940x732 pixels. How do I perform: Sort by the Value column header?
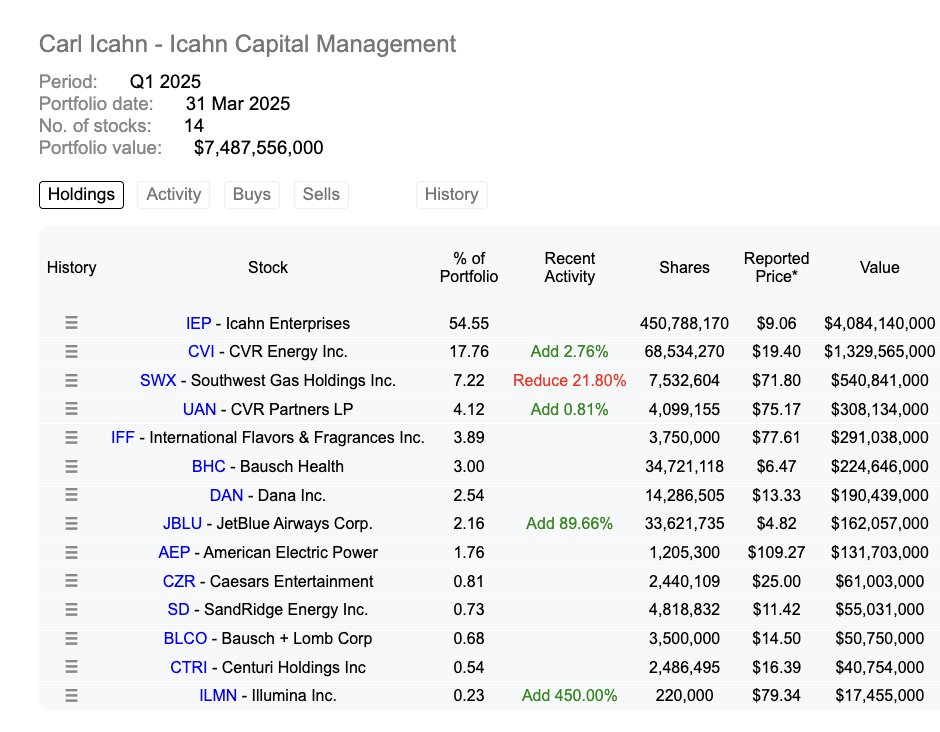[x=879, y=267]
